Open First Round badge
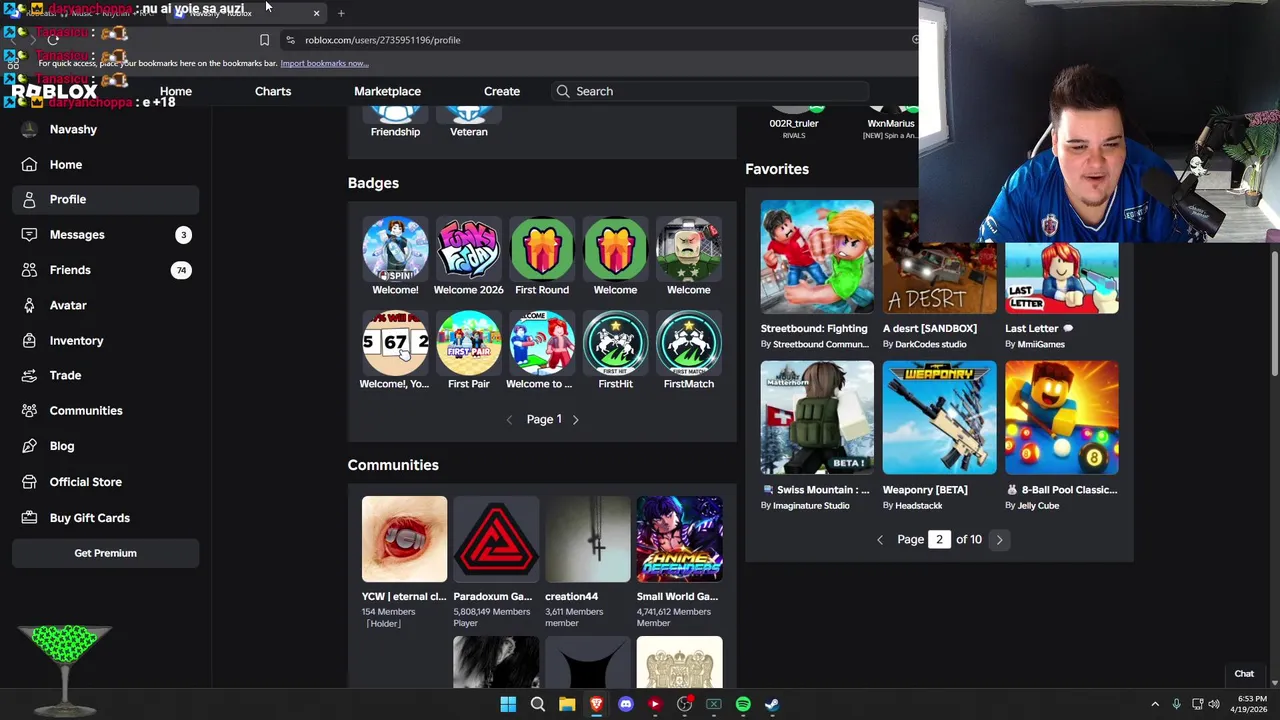Screen dimensions: 1280x720 (542, 256)
